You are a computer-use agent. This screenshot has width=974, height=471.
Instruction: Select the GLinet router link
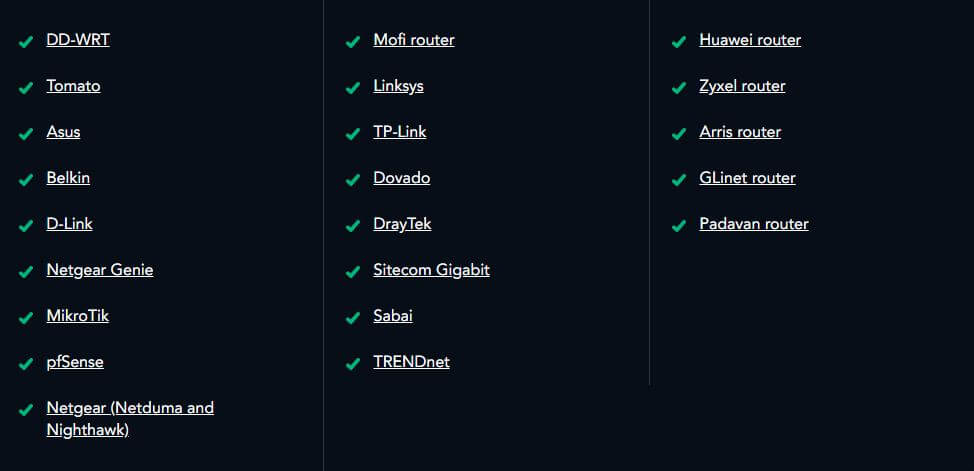747,178
